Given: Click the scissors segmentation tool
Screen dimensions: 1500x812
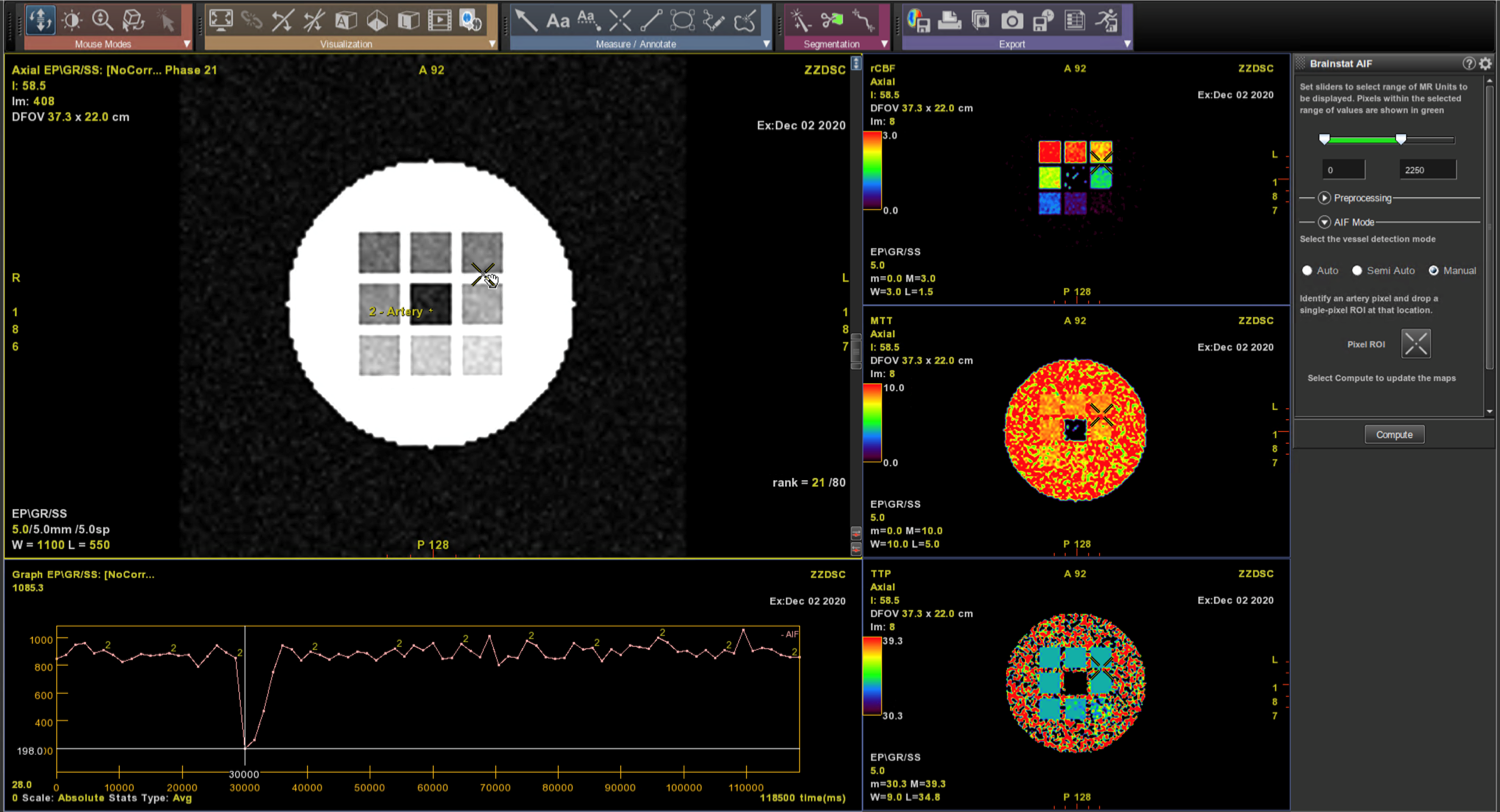Looking at the screenshot, I should [x=830, y=19].
